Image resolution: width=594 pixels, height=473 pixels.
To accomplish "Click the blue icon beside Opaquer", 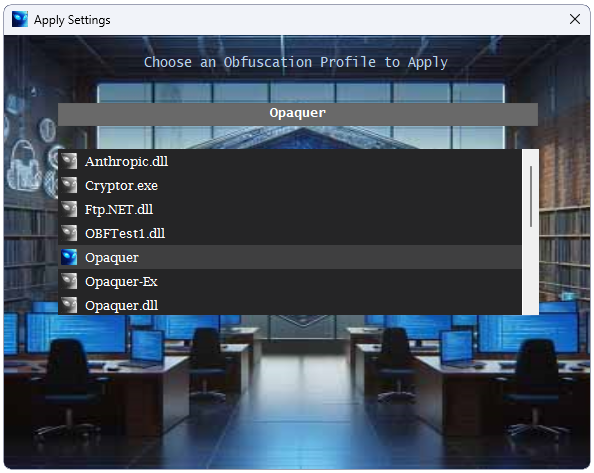I will (69, 257).
